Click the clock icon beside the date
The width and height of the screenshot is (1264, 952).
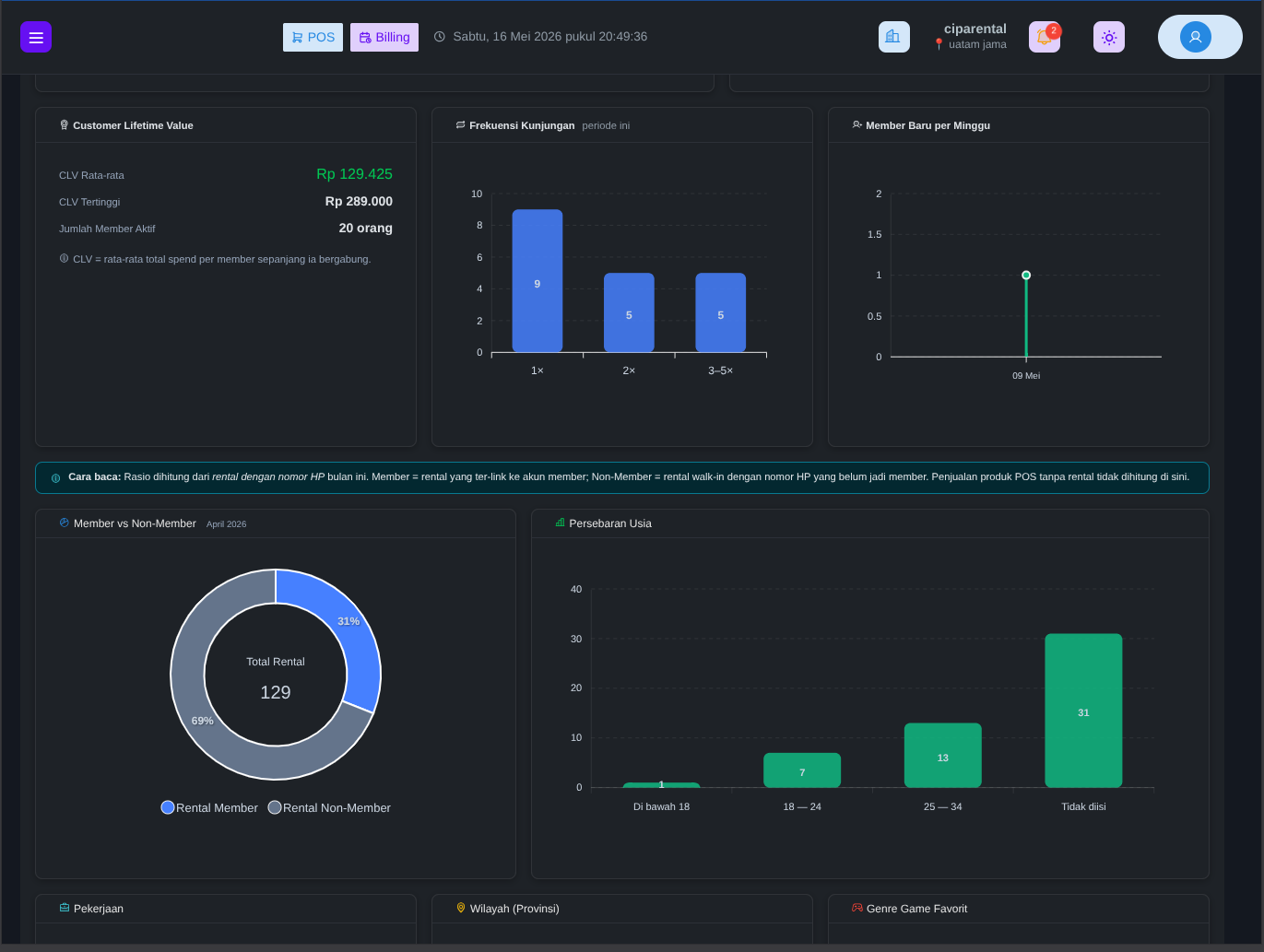(x=440, y=37)
